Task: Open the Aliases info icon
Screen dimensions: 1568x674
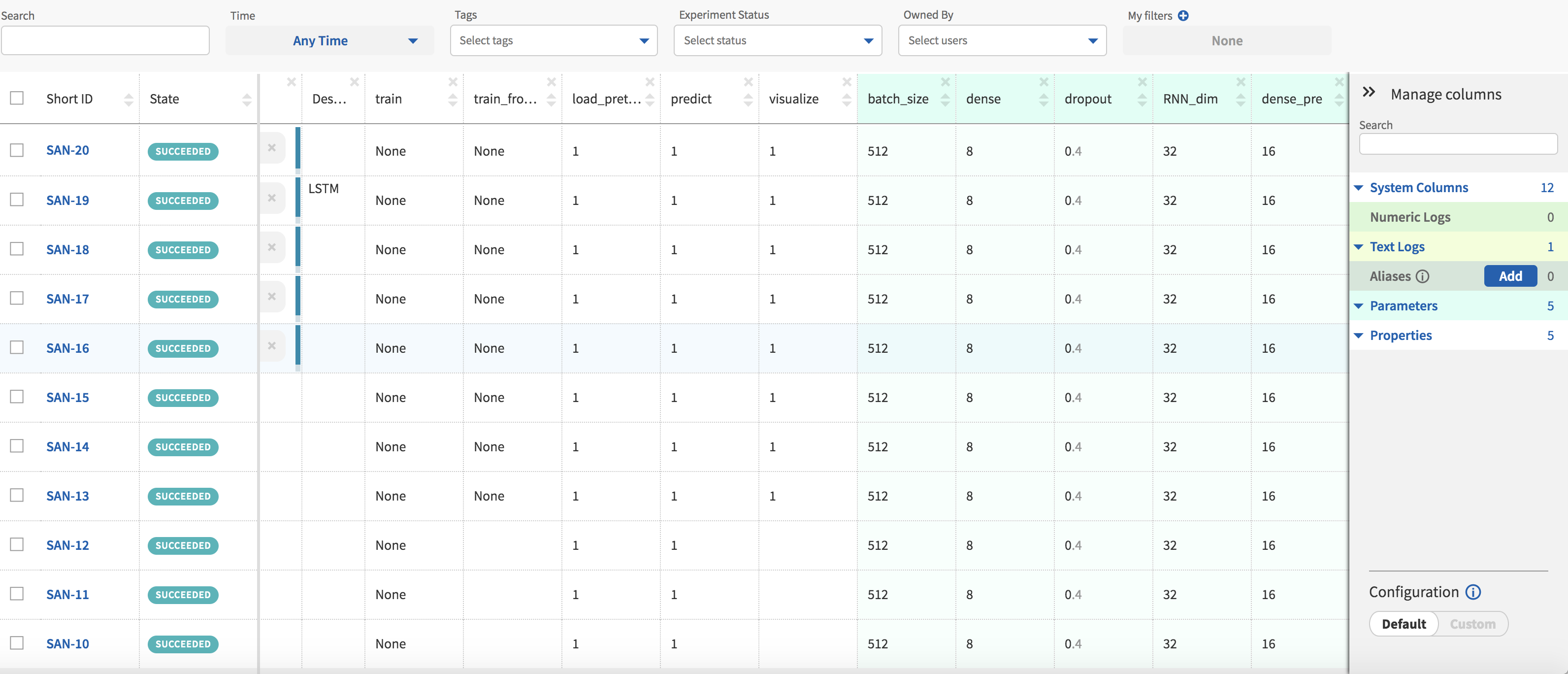Action: point(1422,276)
